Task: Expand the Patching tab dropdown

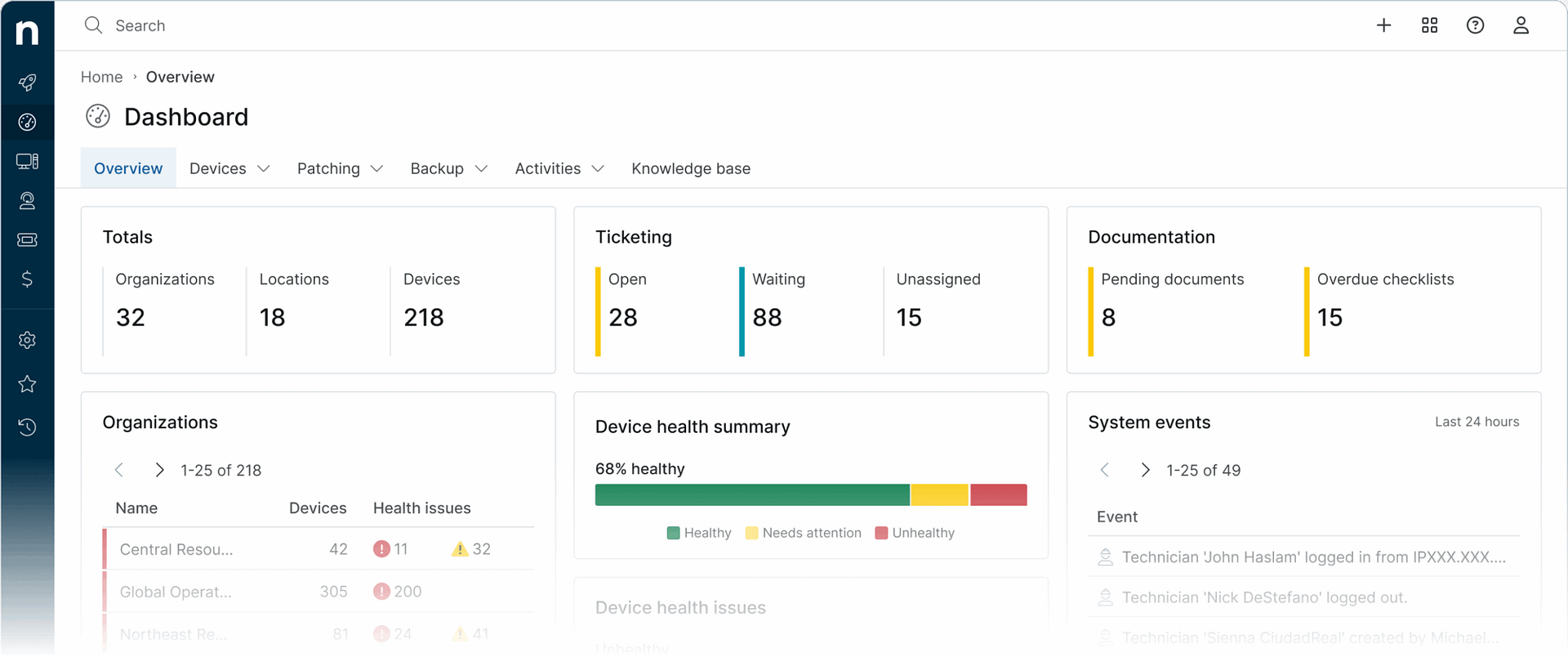Action: pyautogui.click(x=340, y=168)
